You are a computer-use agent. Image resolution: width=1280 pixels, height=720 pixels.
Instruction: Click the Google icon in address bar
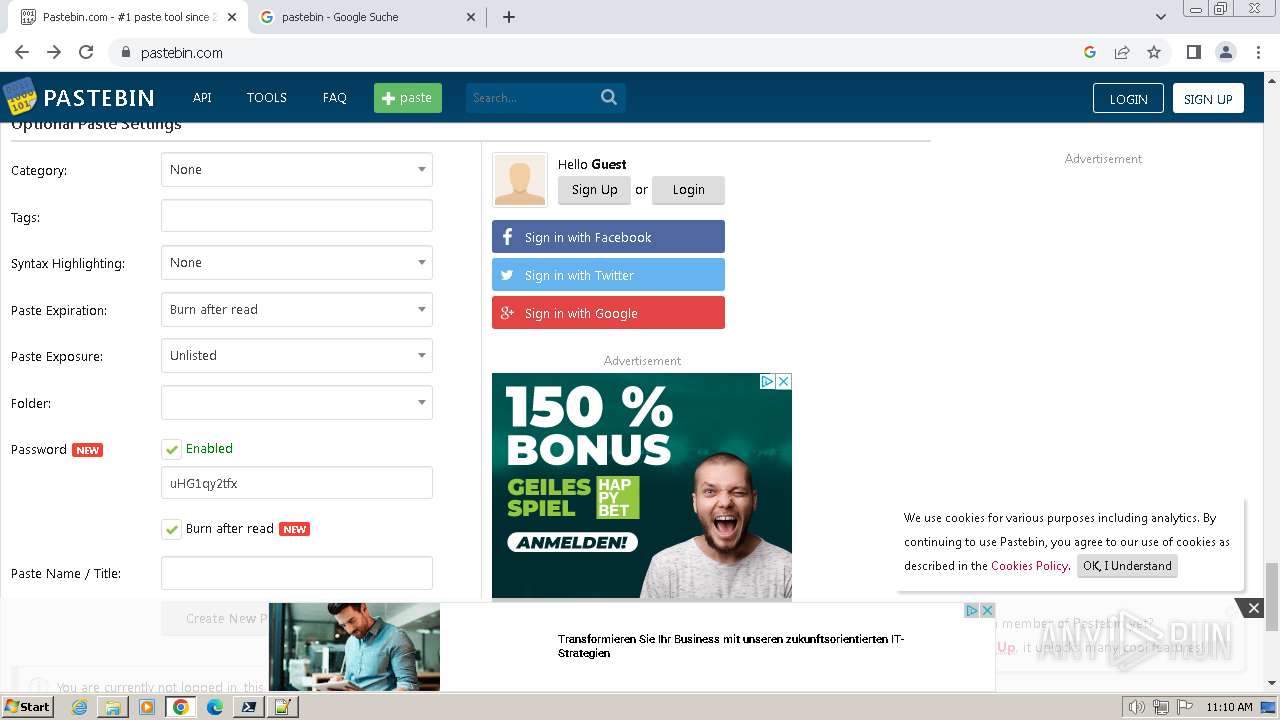pos(1090,52)
